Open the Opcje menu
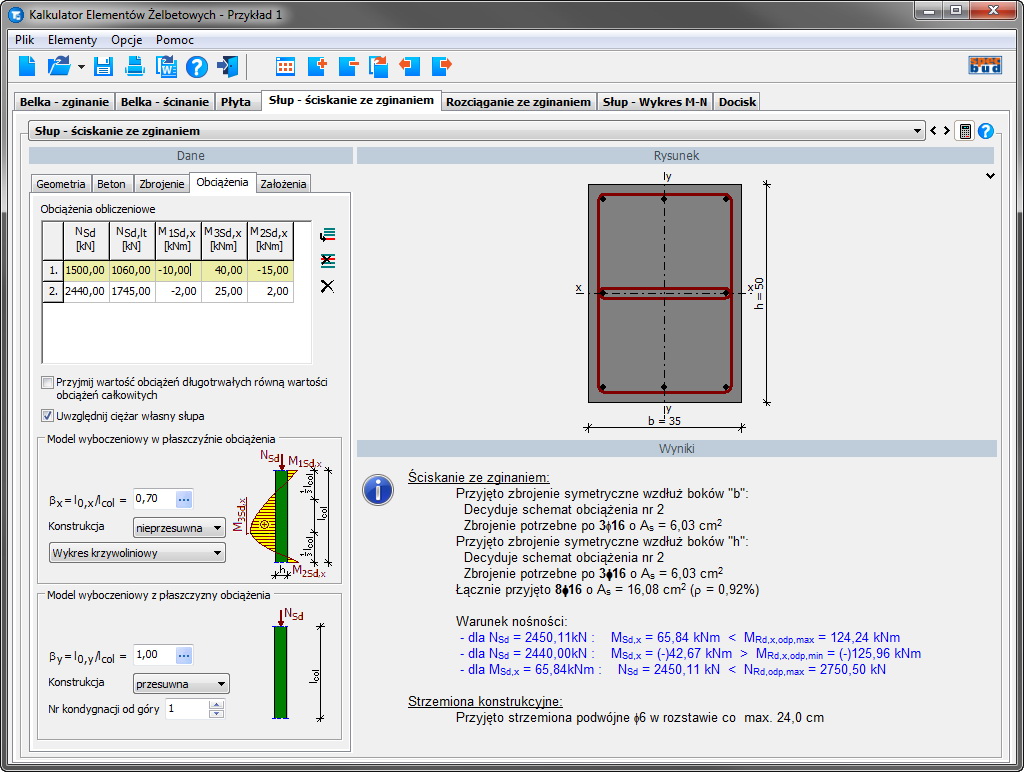This screenshot has height=772, width=1024. pyautogui.click(x=127, y=40)
